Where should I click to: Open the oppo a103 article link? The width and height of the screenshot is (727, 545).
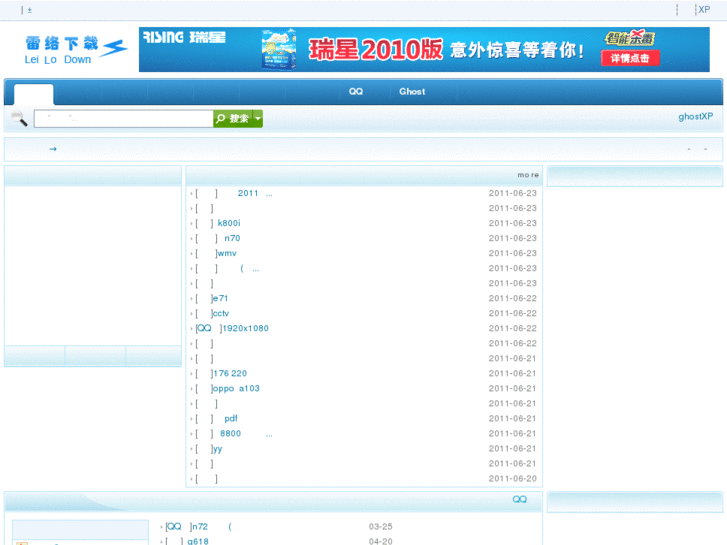click(236, 388)
